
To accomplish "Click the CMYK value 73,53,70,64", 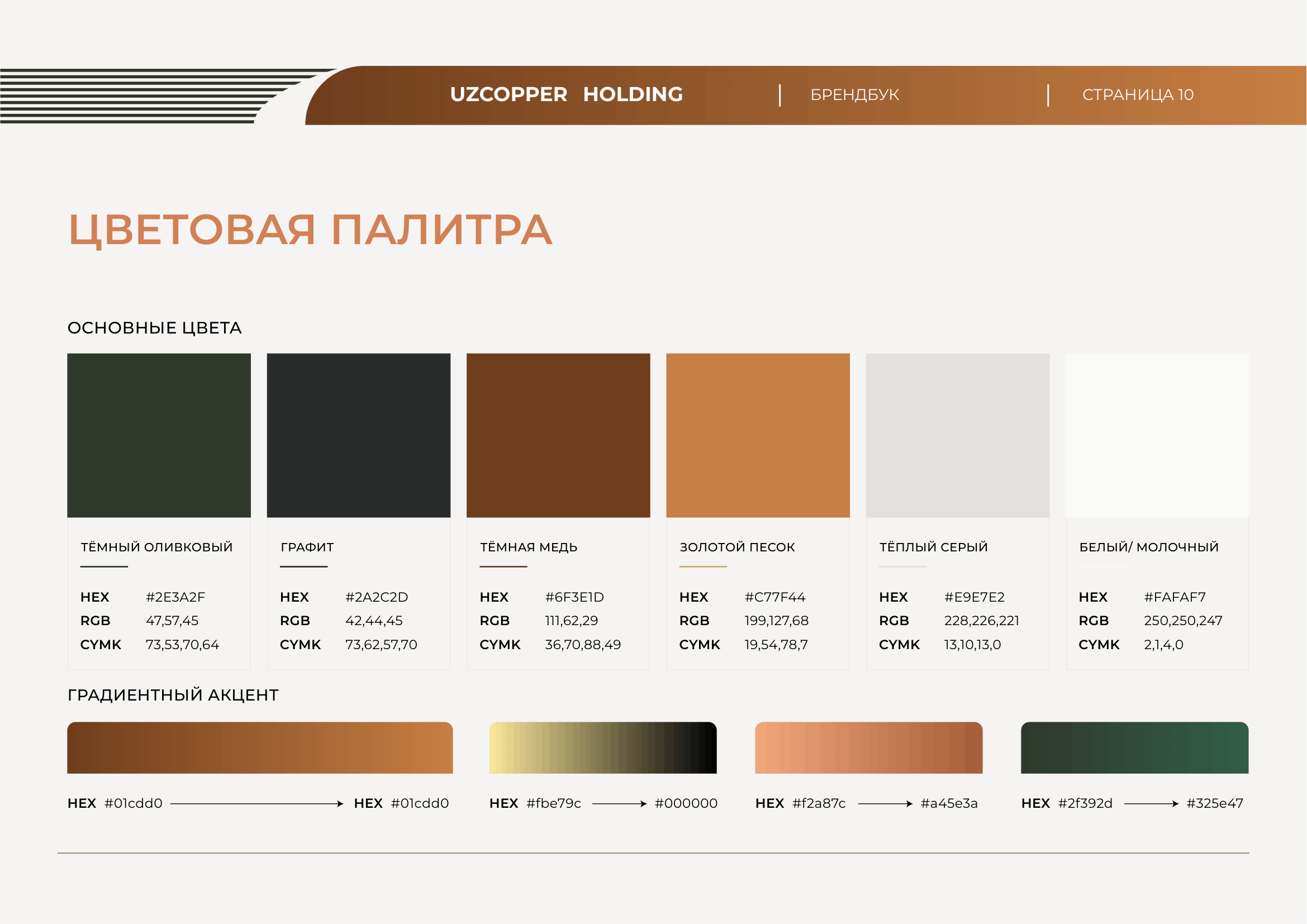I will pos(183,645).
